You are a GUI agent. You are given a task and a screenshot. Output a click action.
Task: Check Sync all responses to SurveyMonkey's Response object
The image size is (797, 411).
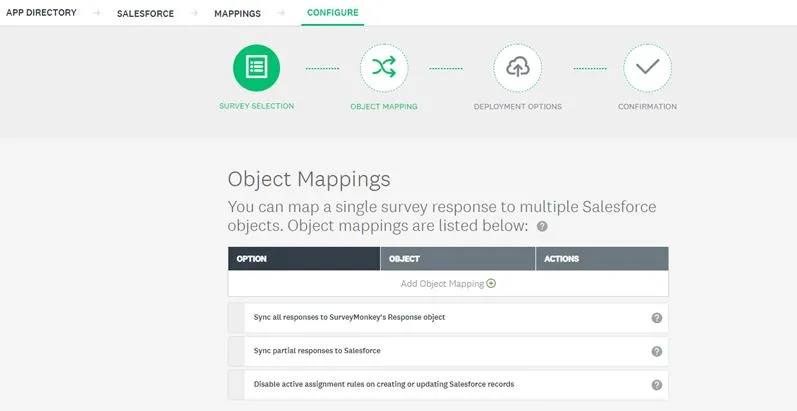pos(236,318)
